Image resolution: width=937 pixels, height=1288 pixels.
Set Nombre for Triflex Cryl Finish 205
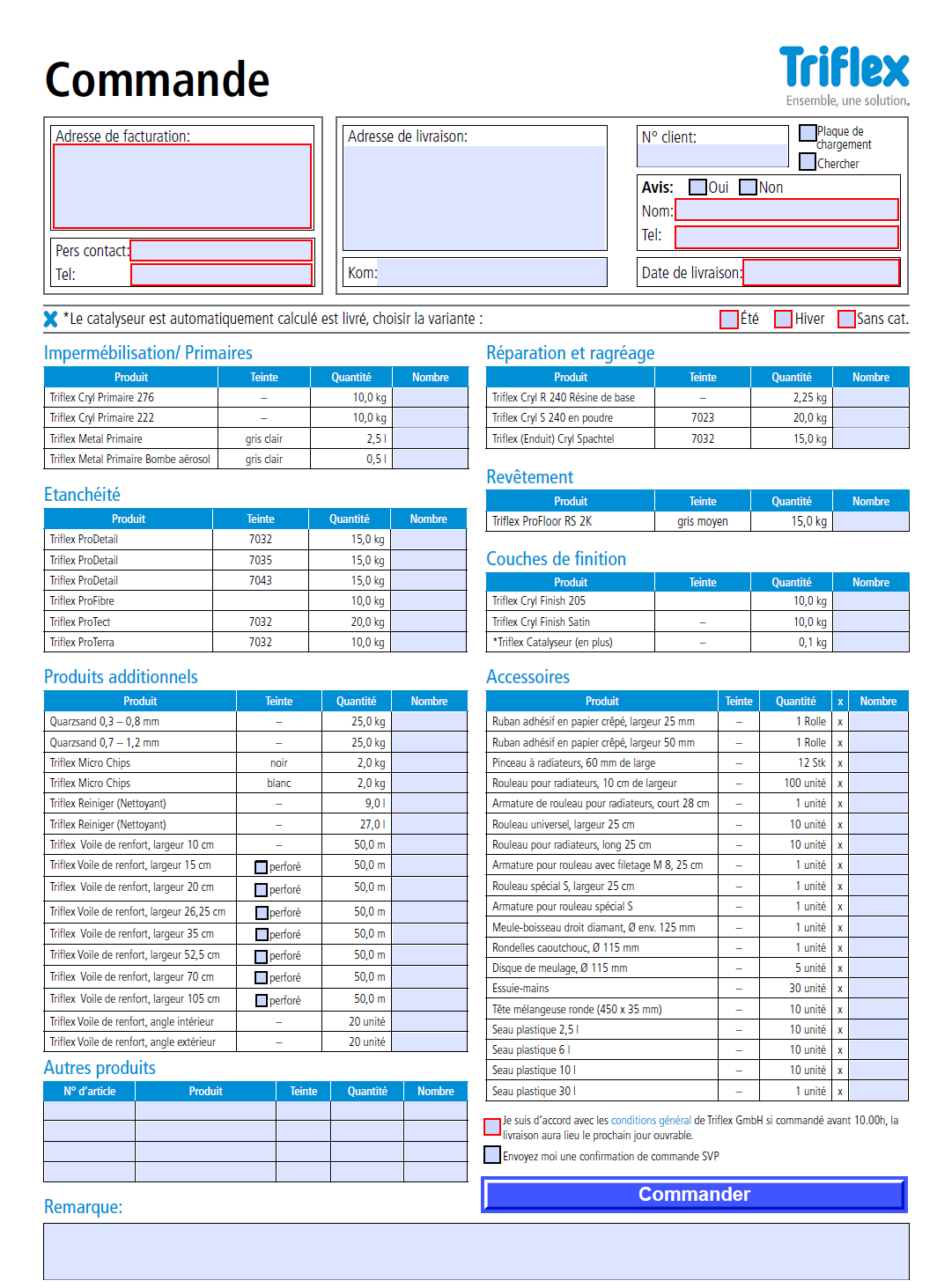(871, 601)
